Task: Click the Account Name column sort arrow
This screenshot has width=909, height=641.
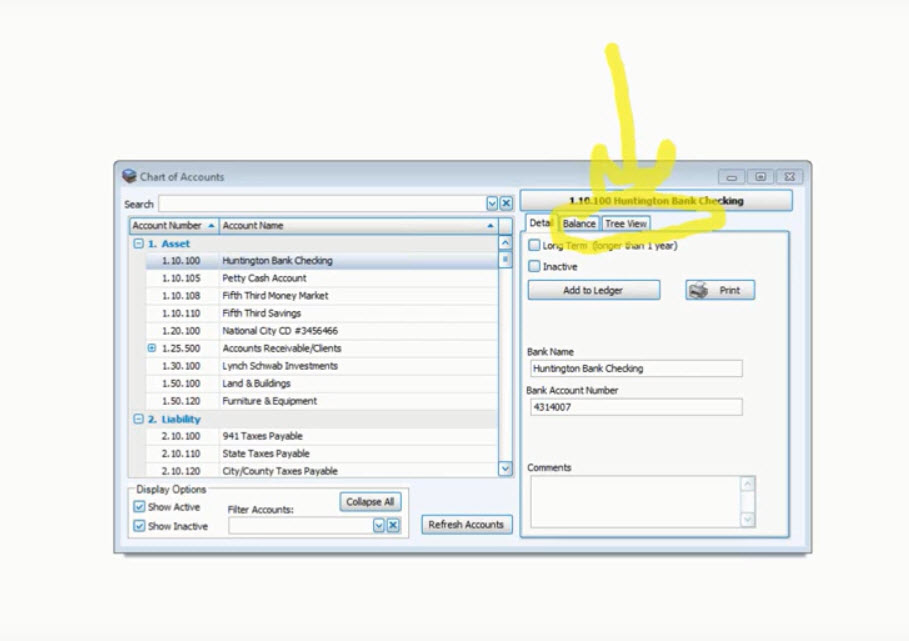Action: pyautogui.click(x=492, y=225)
